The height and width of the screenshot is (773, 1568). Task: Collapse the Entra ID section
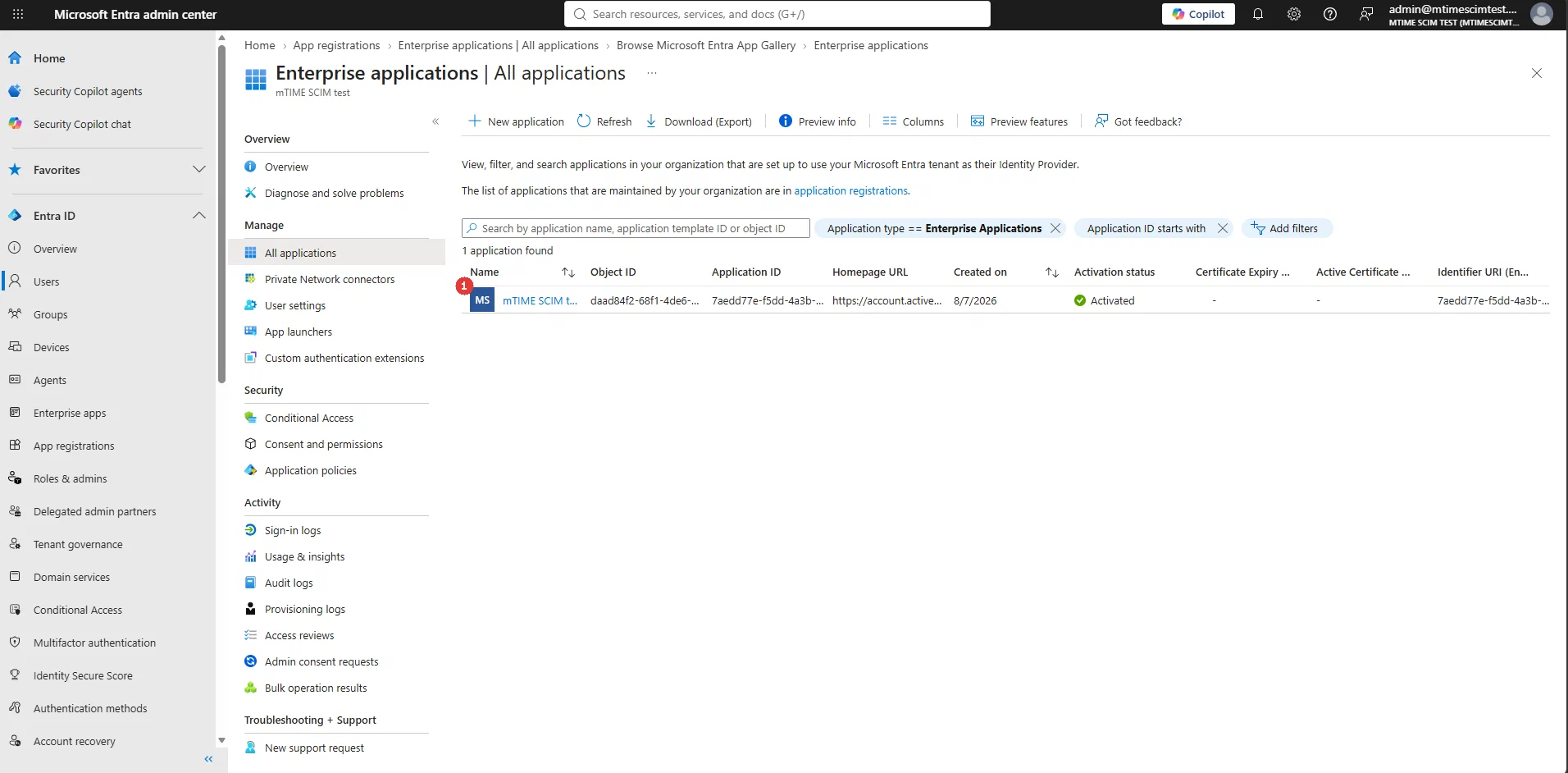pos(198,215)
